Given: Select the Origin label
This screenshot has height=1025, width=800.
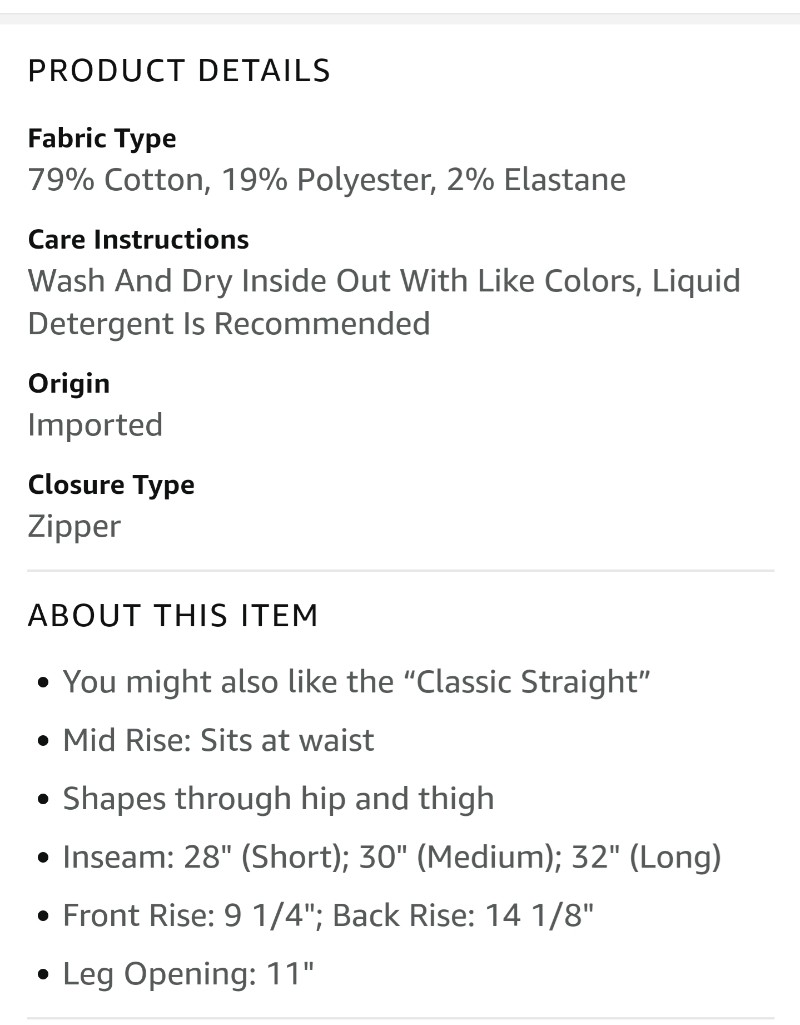Looking at the screenshot, I should (69, 384).
